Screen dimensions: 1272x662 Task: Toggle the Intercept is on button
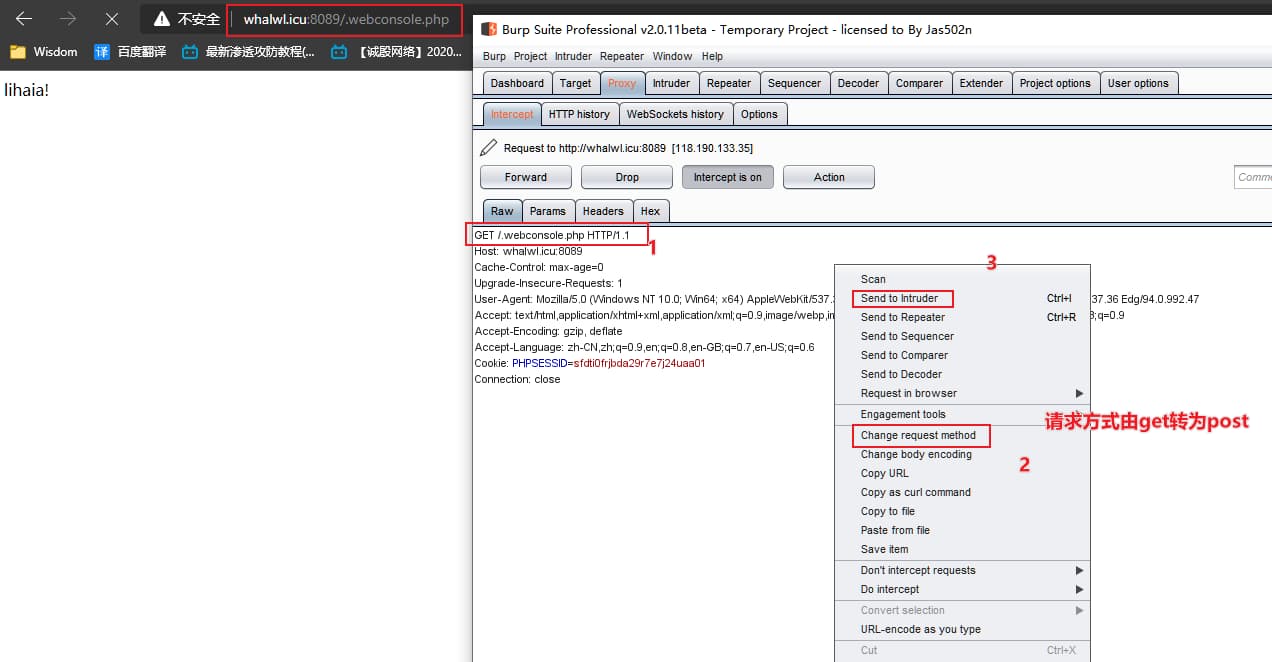coord(728,177)
